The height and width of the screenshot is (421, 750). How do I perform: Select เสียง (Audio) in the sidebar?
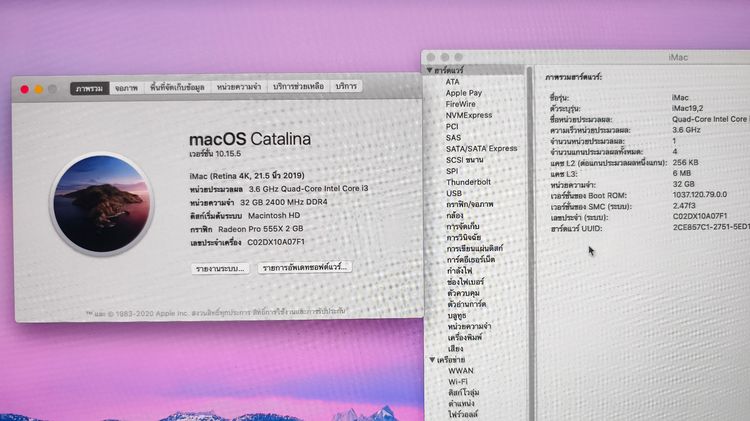(x=455, y=348)
